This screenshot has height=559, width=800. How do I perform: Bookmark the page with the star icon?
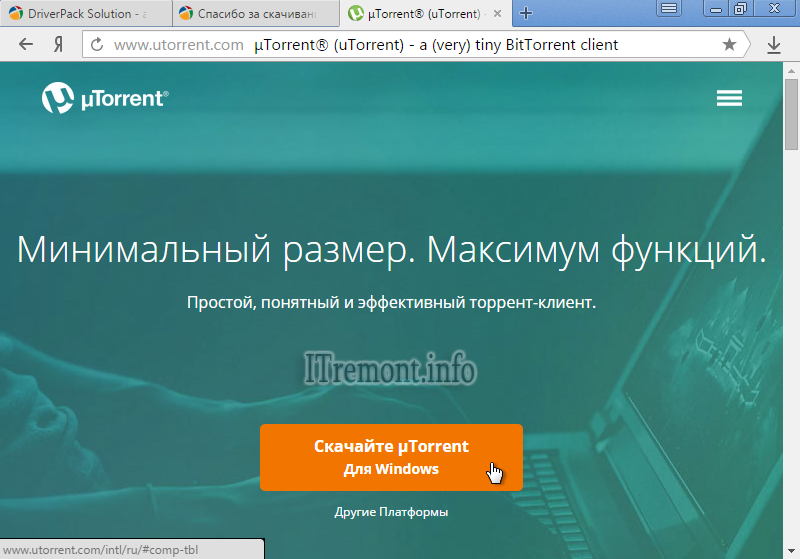pos(730,45)
